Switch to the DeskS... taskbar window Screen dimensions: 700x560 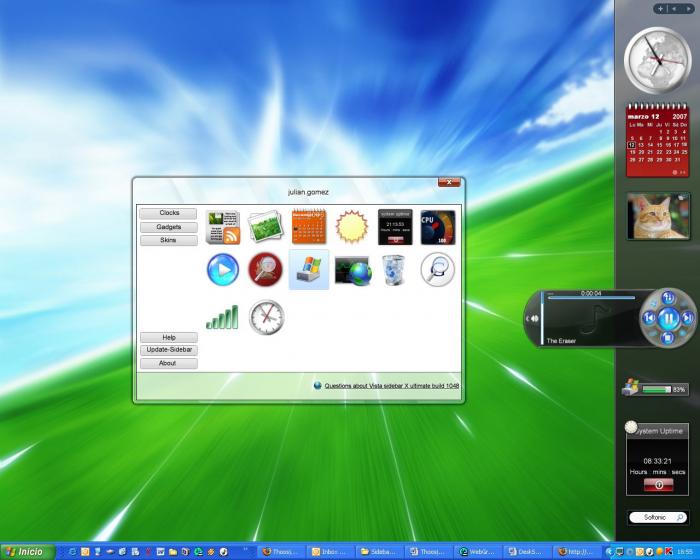point(528,552)
